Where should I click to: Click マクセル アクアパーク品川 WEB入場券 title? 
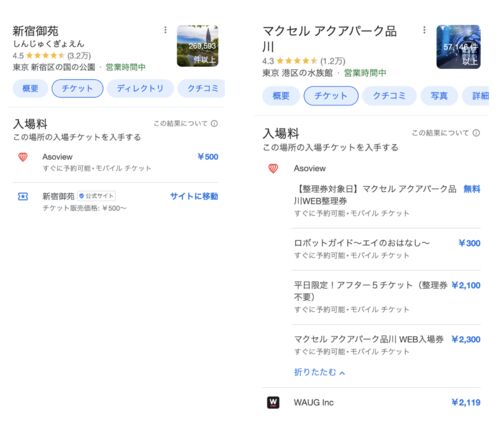click(369, 339)
